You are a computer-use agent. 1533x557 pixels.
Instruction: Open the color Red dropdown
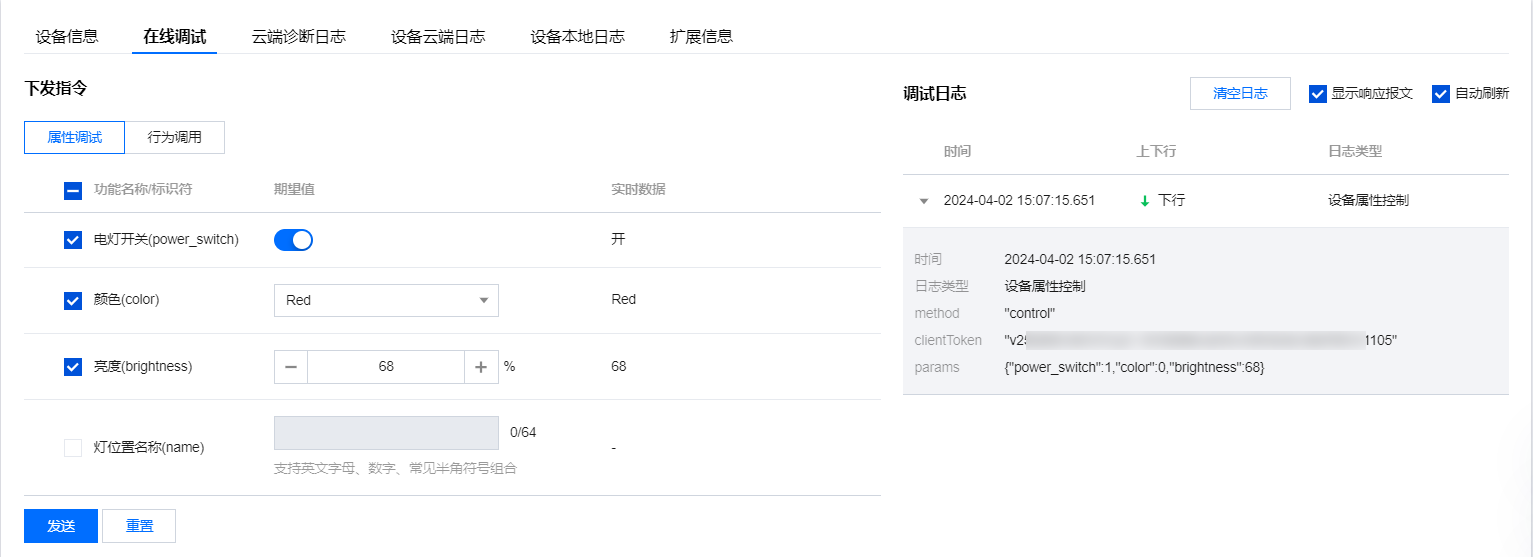pos(386,300)
